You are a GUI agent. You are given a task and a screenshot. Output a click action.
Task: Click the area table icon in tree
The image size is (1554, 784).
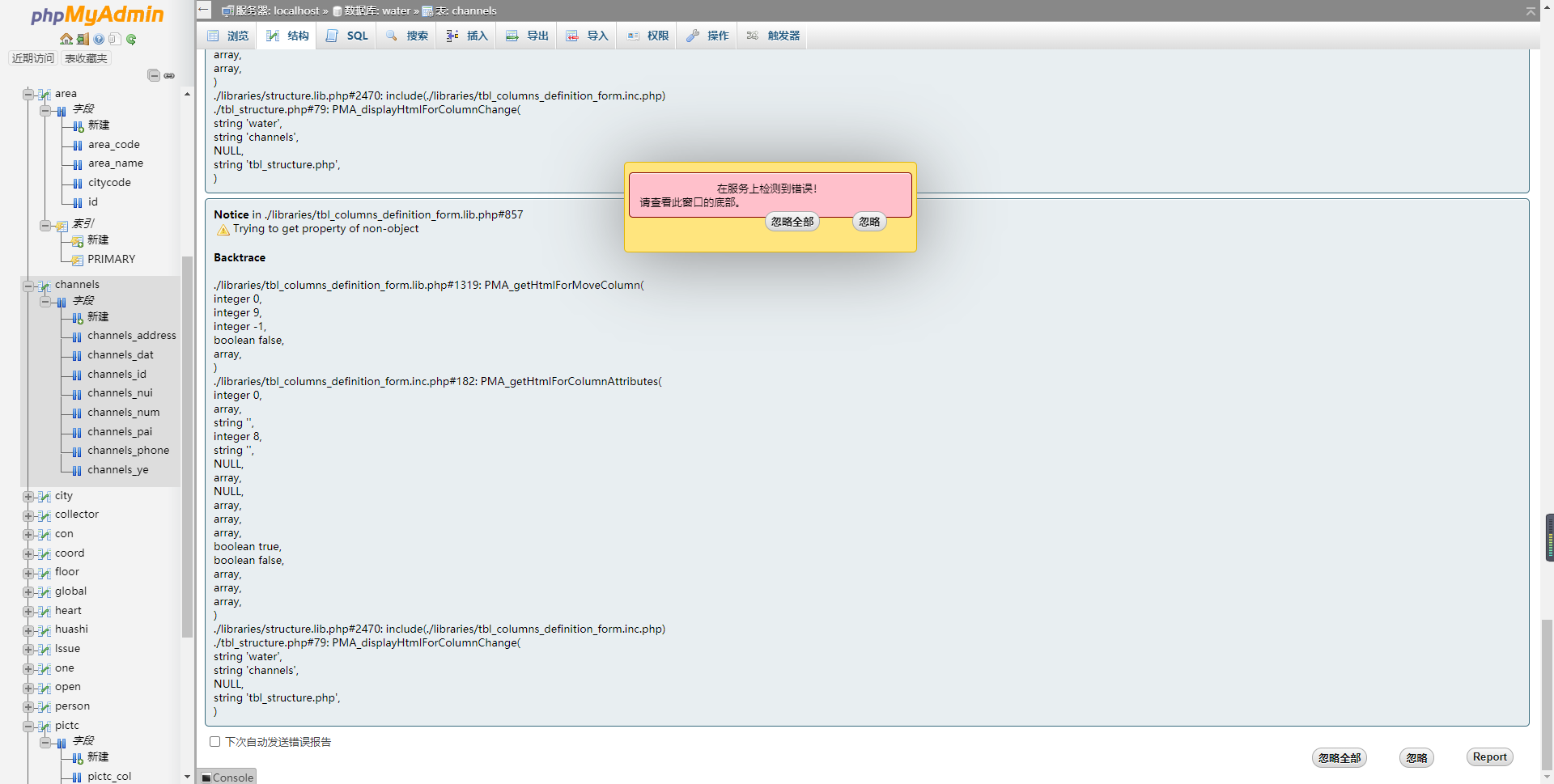[x=45, y=95]
